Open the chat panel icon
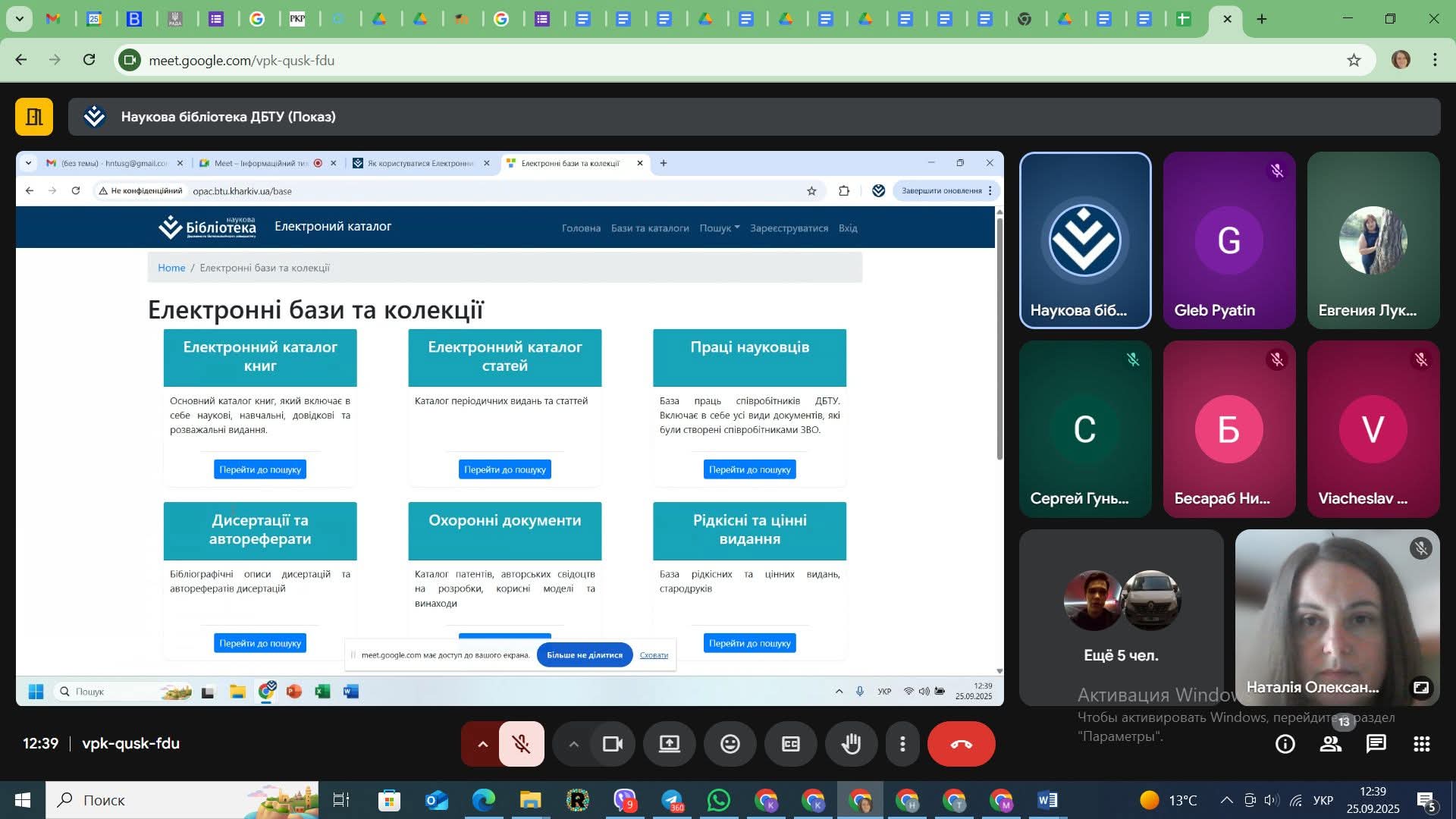 [x=1376, y=744]
